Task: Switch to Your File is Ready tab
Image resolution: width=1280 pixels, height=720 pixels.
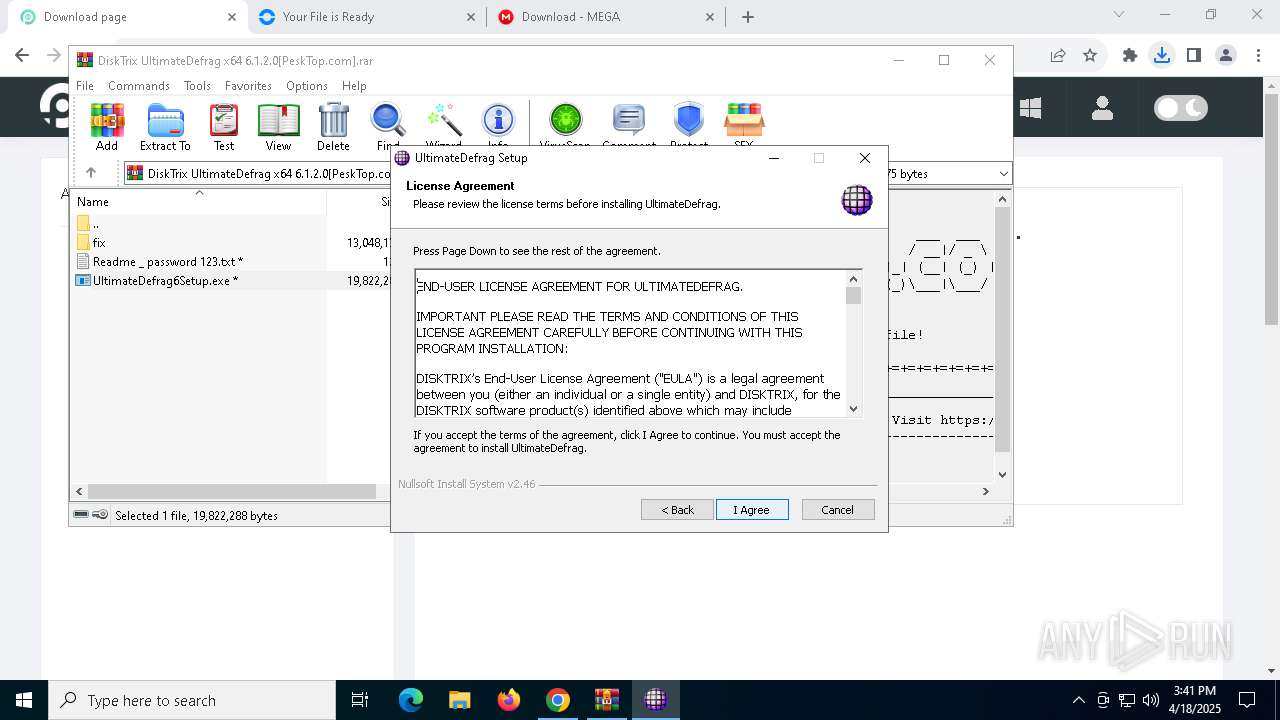Action: tap(366, 17)
